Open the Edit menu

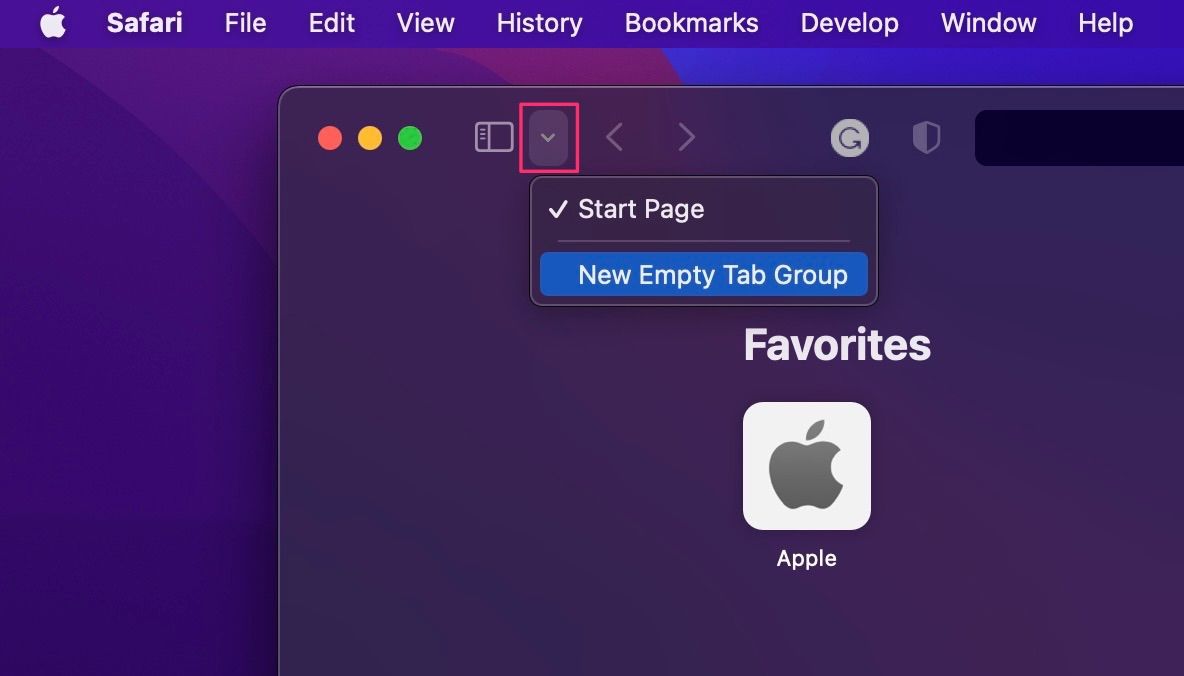click(331, 23)
